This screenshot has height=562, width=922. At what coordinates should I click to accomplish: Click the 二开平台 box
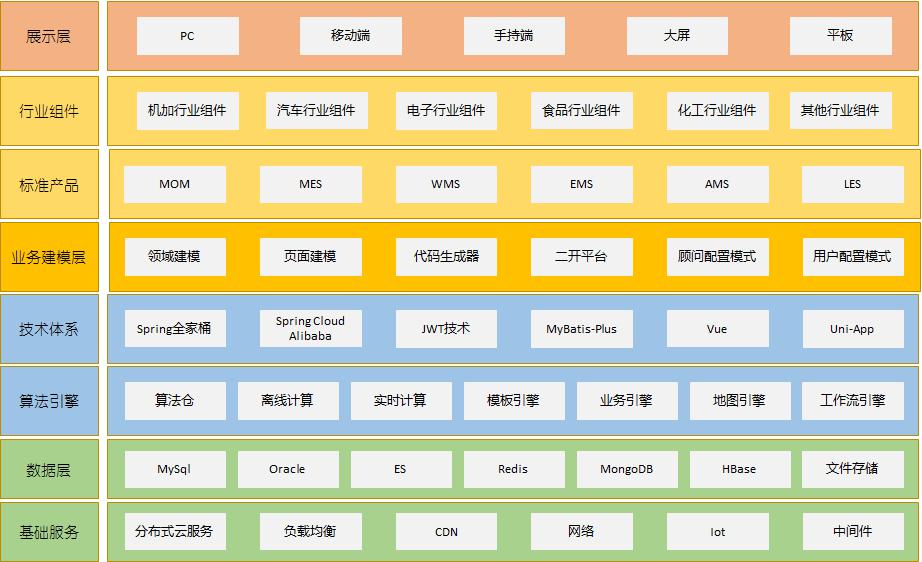click(582, 257)
